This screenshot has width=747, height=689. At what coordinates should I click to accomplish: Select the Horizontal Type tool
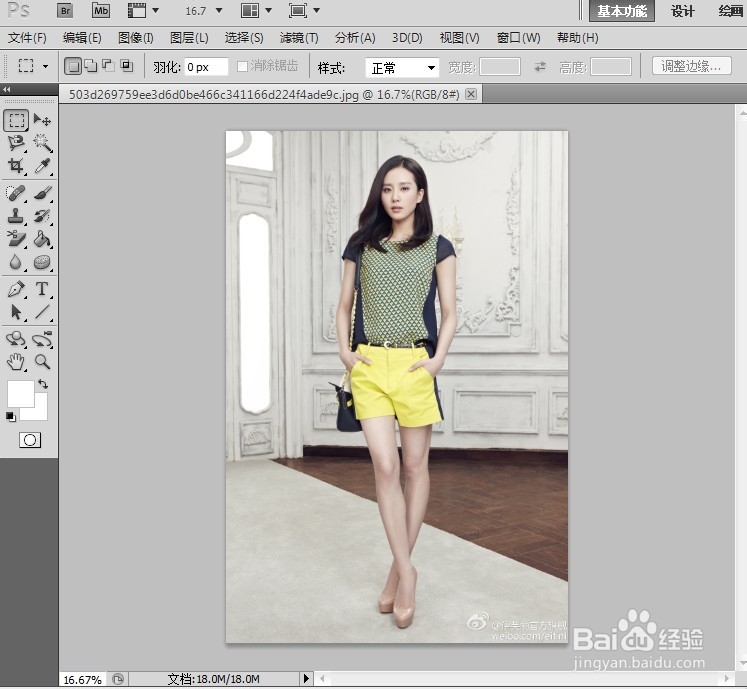(42, 289)
